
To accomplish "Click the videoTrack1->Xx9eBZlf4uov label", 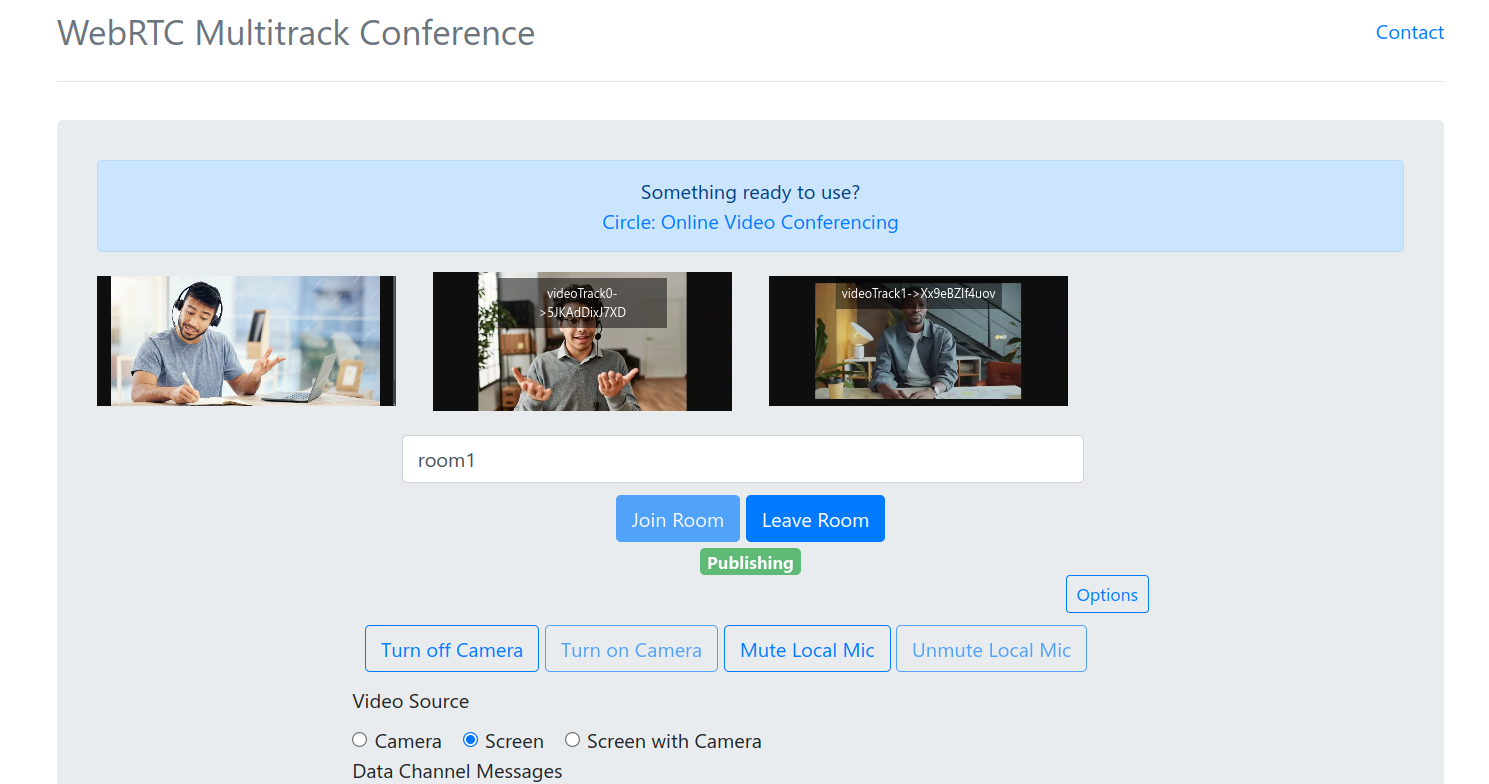I will click(918, 294).
